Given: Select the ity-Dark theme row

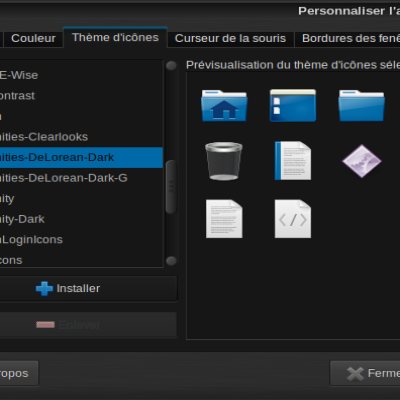Looking at the screenshot, I should pyautogui.click(x=81, y=219).
